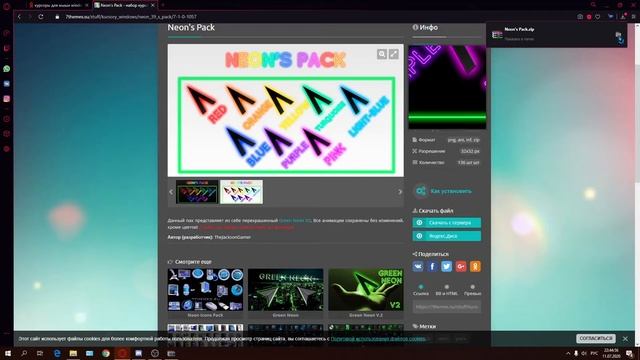640x360 pixels.
Task: Open a new browser tab
Action: [162, 5]
